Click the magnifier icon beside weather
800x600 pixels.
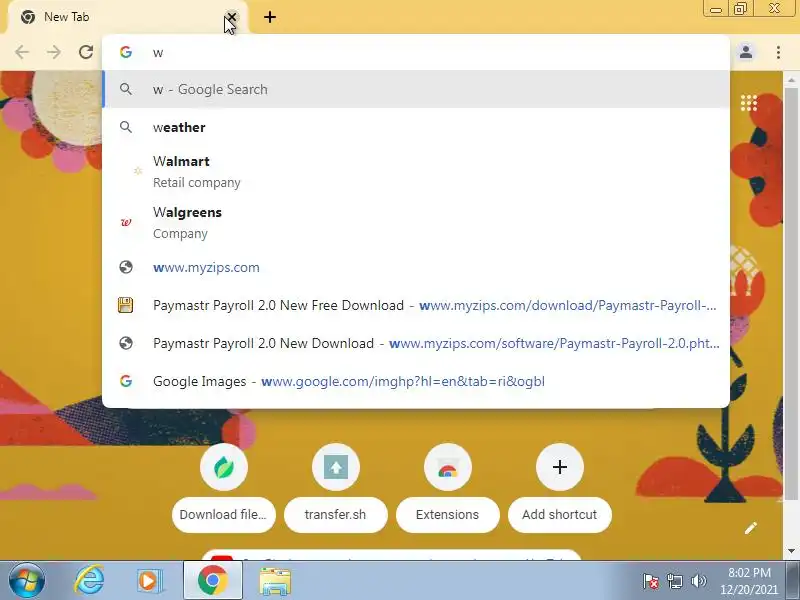pyautogui.click(x=126, y=127)
